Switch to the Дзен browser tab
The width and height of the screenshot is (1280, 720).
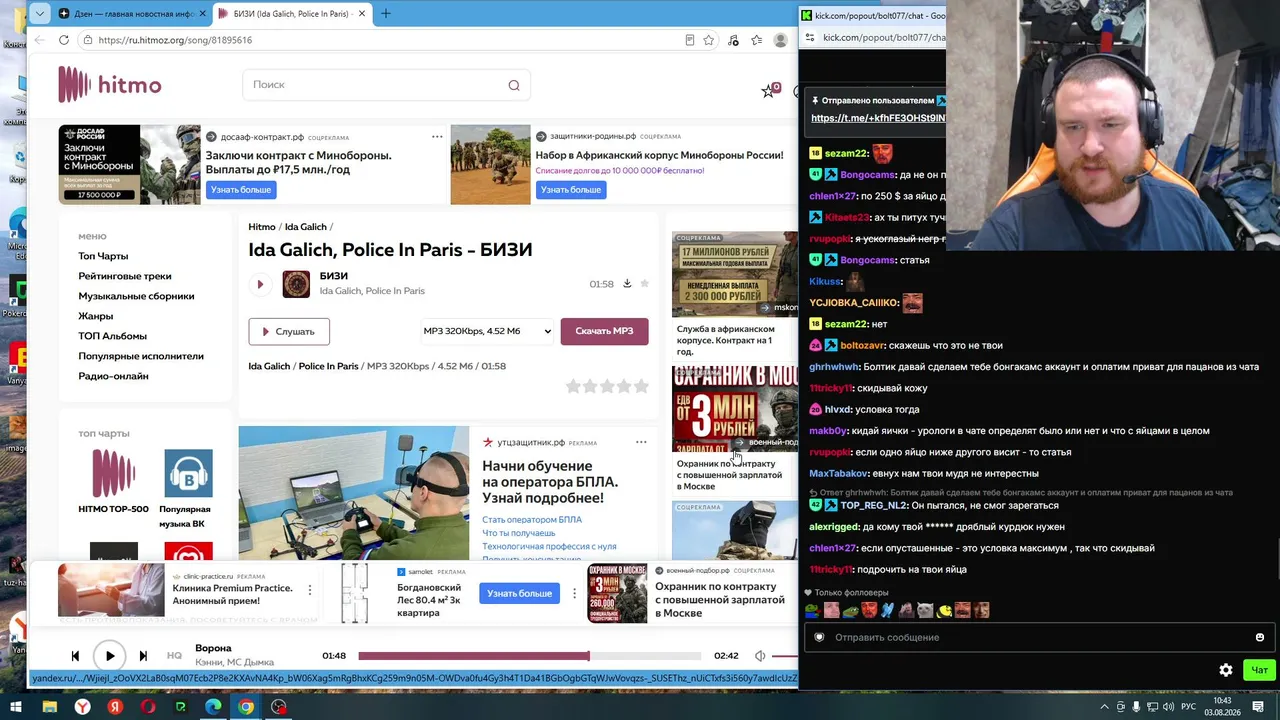point(130,14)
